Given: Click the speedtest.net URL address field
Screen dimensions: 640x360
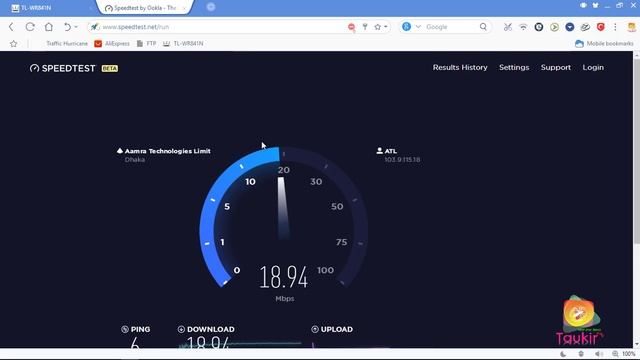Looking at the screenshot, I should coord(220,27).
